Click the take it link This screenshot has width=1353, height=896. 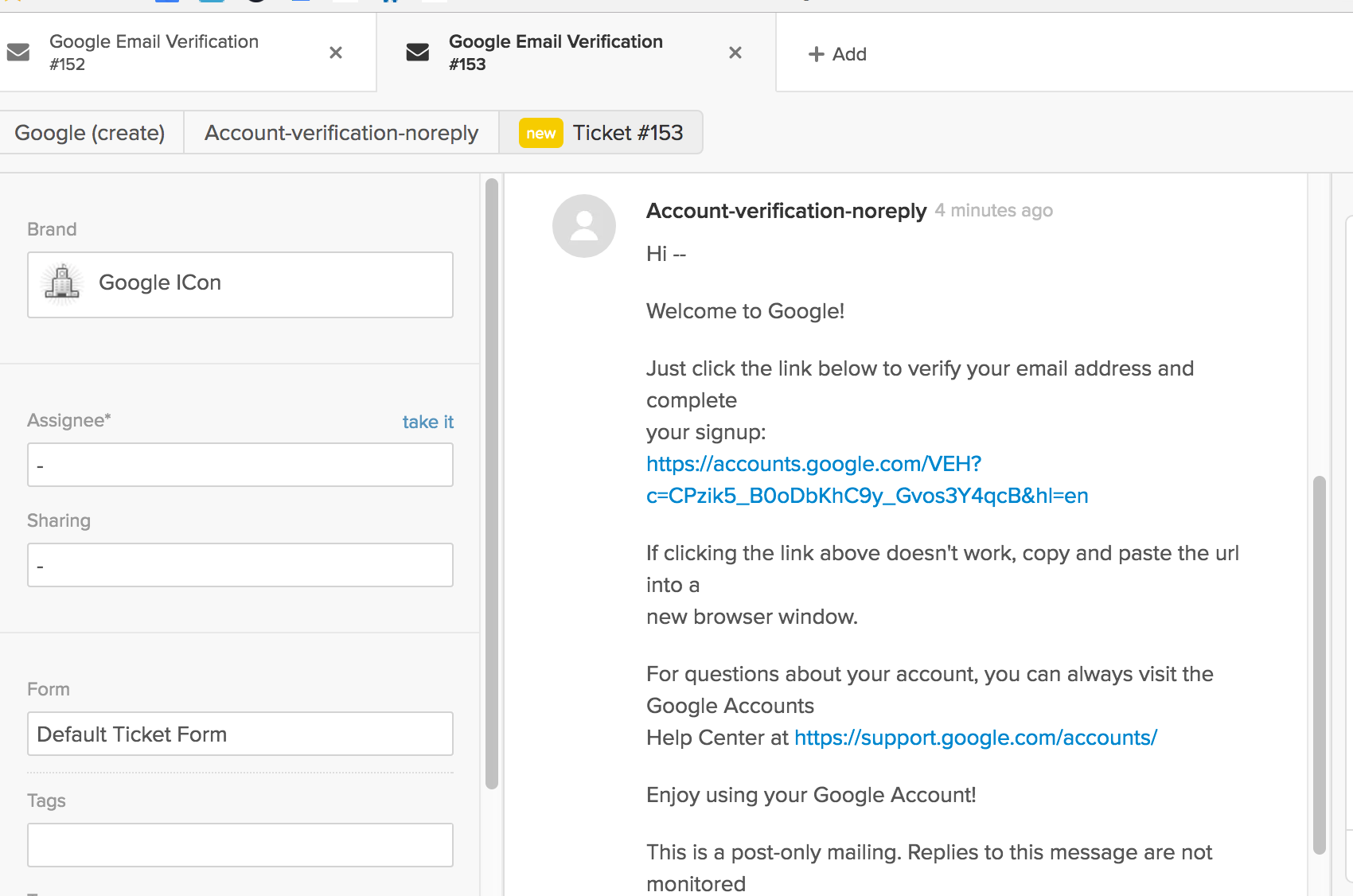click(x=428, y=422)
